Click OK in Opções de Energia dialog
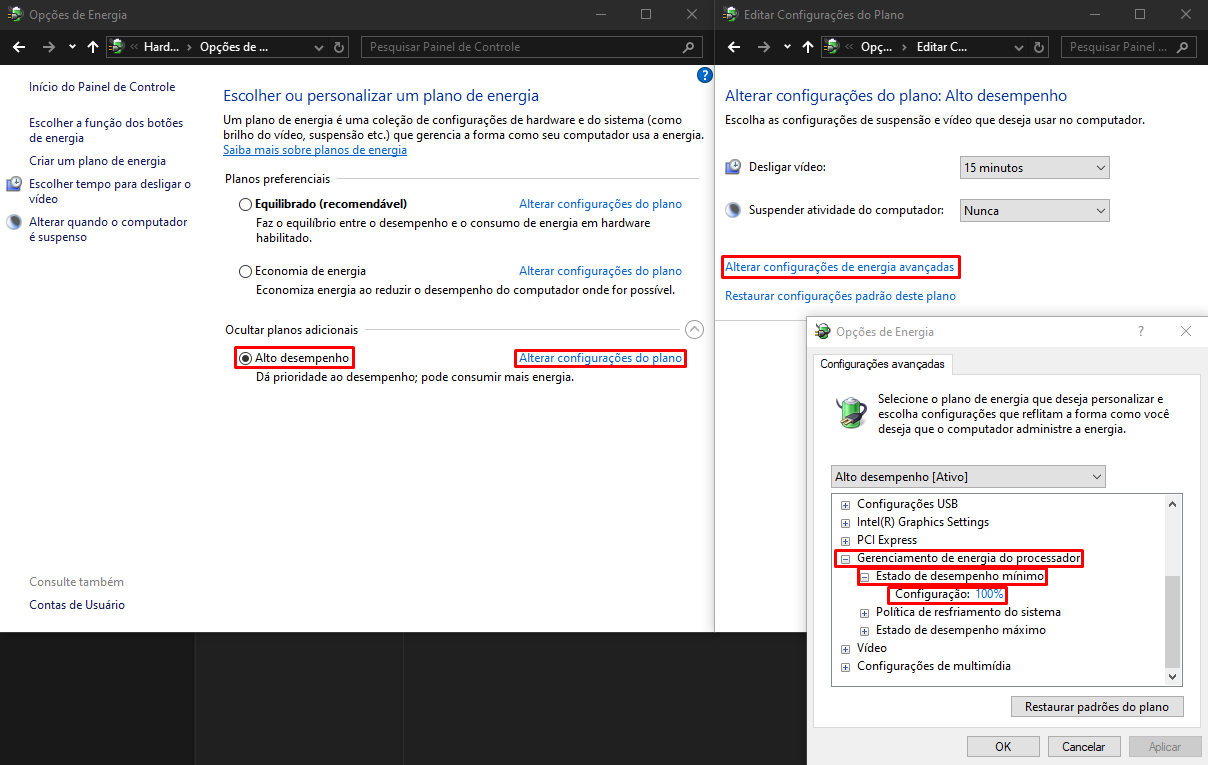The height and width of the screenshot is (765, 1208). pyautogui.click(x=1003, y=746)
